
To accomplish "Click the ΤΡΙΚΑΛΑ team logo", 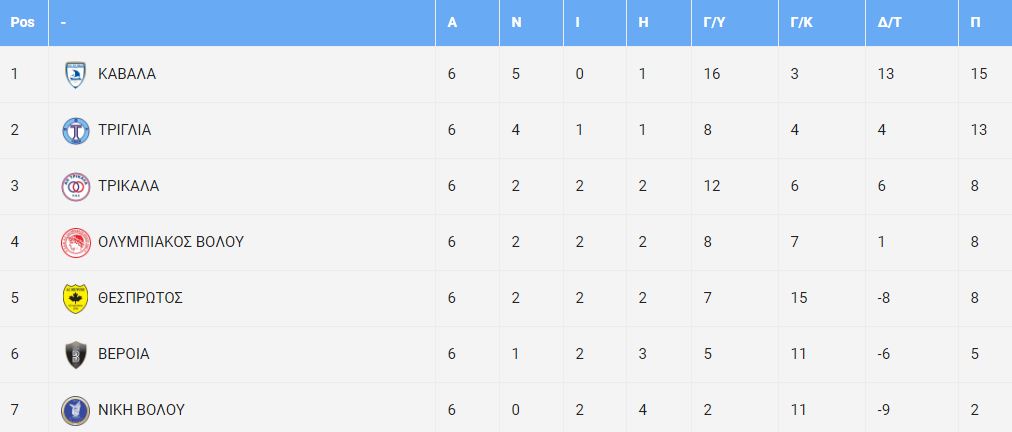I will coord(76,187).
